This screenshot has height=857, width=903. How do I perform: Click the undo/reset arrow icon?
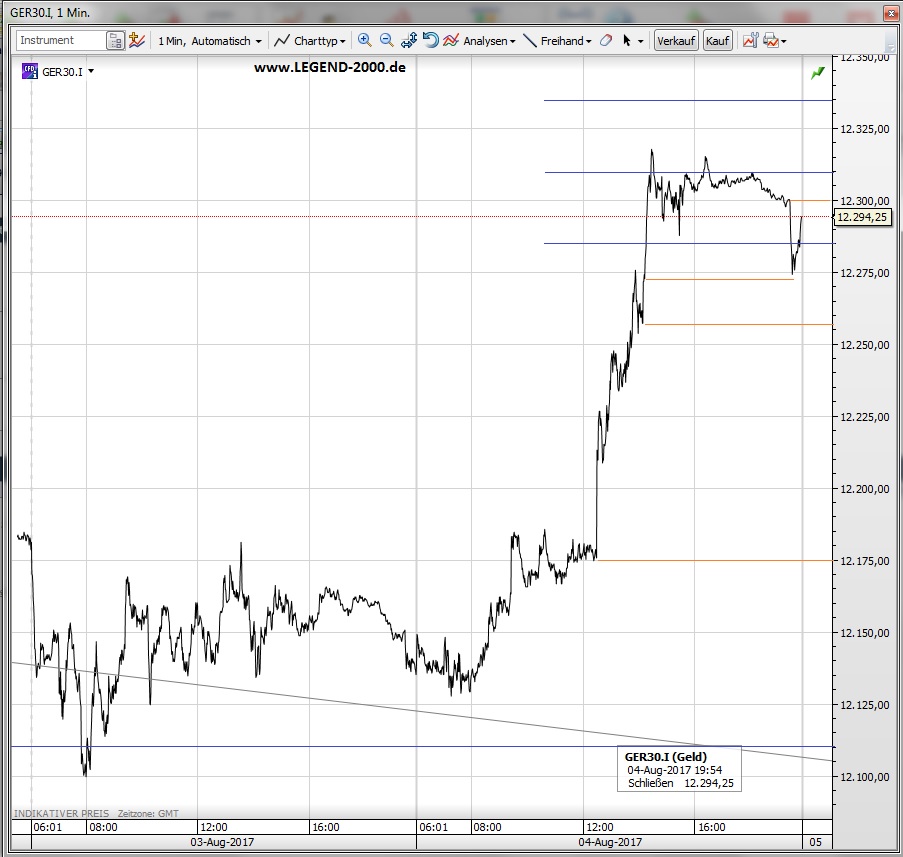pos(431,40)
